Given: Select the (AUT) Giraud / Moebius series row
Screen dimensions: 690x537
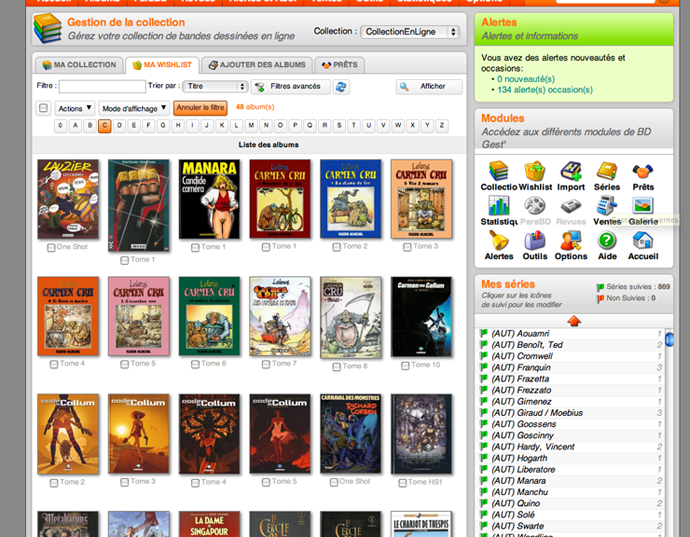Looking at the screenshot, I should [x=570, y=413].
